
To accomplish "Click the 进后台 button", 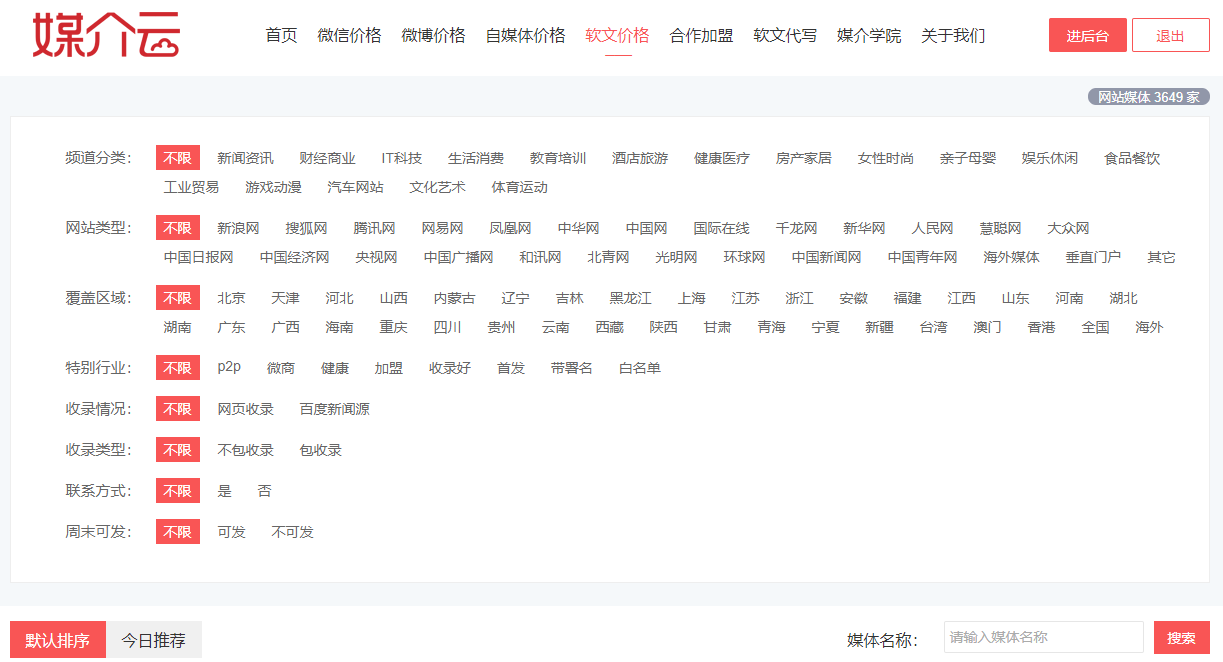I will [x=1087, y=35].
